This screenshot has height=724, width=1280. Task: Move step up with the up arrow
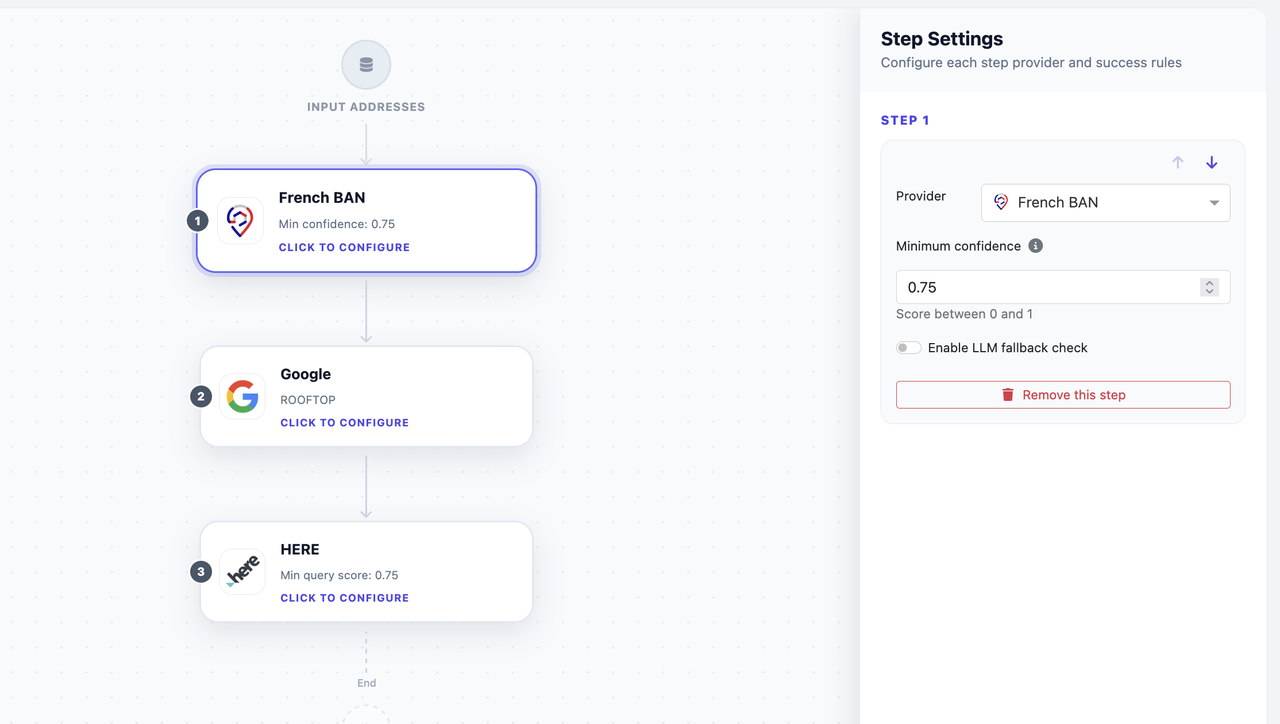tap(1178, 162)
